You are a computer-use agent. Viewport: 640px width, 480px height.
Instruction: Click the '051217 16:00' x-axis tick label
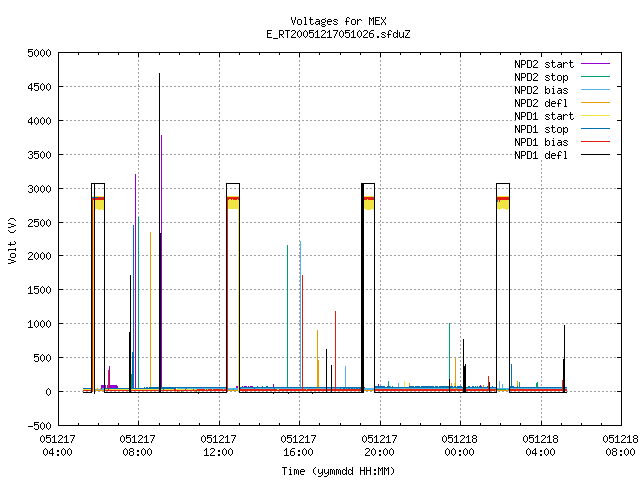click(298, 445)
